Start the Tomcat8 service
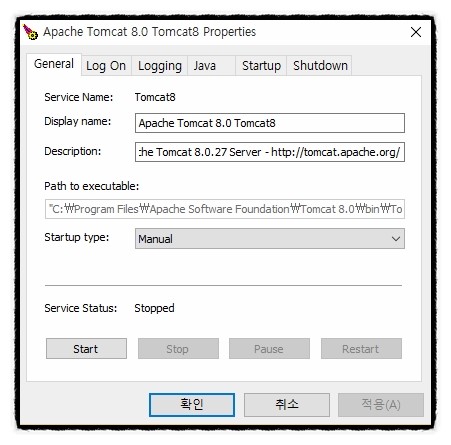Viewport: 451px width, 445px height. [x=86, y=349]
